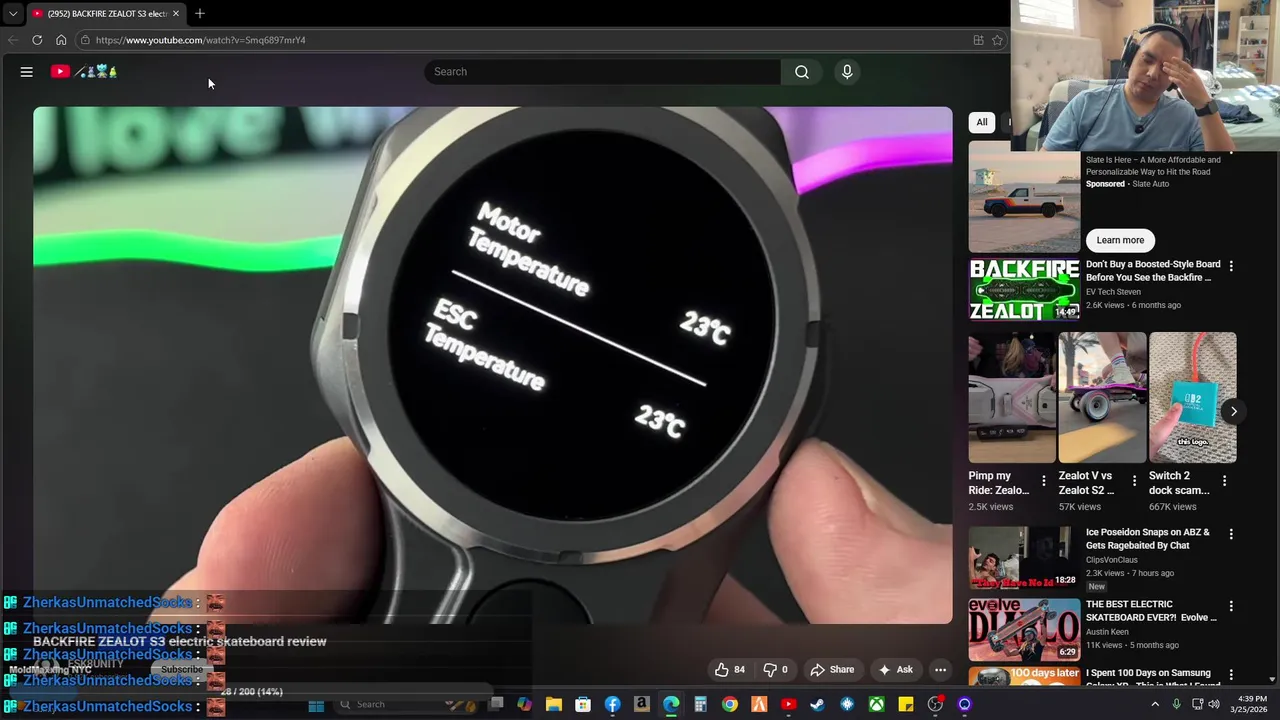Start voice search with microphone icon
Viewport: 1280px width, 720px height.
pos(847,72)
